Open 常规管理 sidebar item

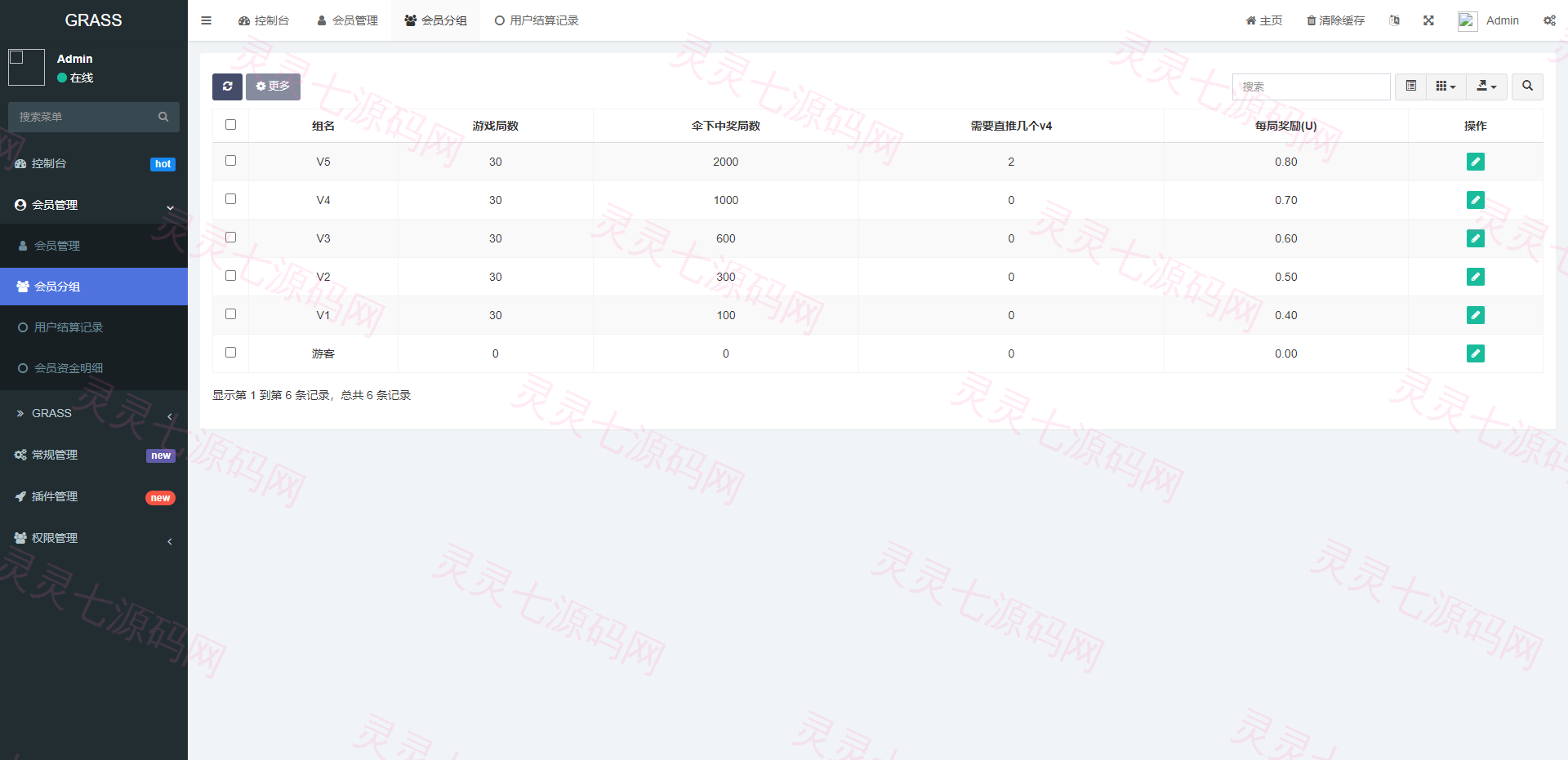click(x=94, y=455)
